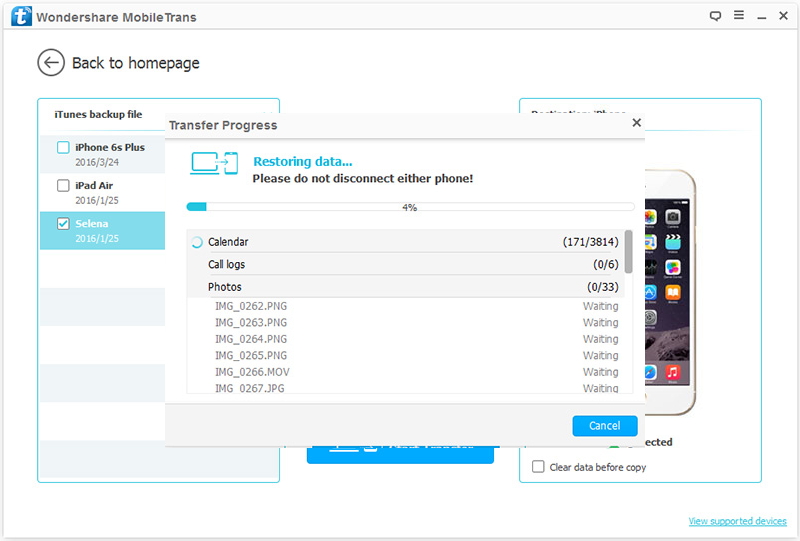Click the Cancel button
The width and height of the screenshot is (800, 541).
tap(605, 426)
